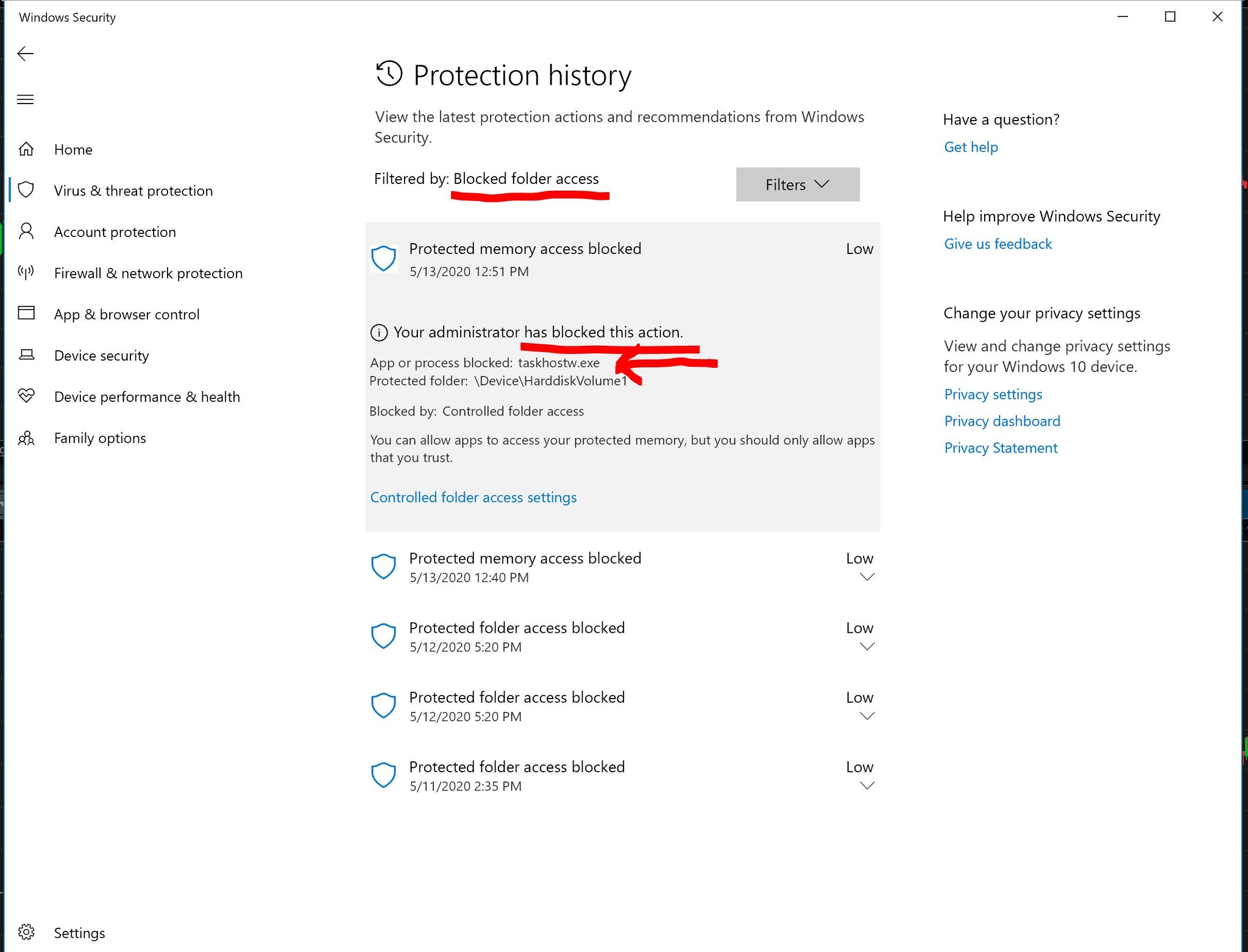Open Controlled folder access settings link

[473, 497]
